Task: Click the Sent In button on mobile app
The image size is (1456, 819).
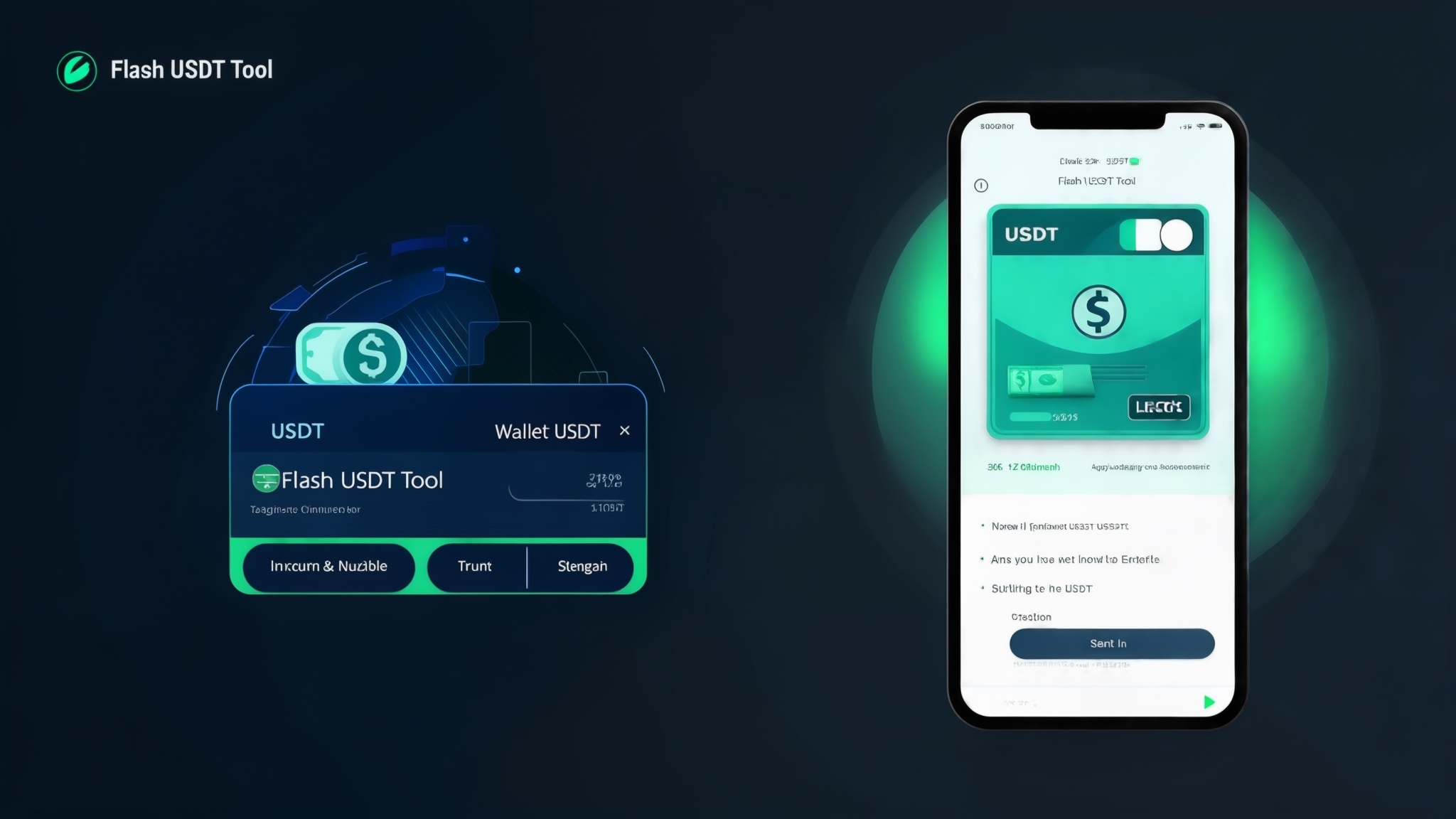Action: coord(1110,643)
